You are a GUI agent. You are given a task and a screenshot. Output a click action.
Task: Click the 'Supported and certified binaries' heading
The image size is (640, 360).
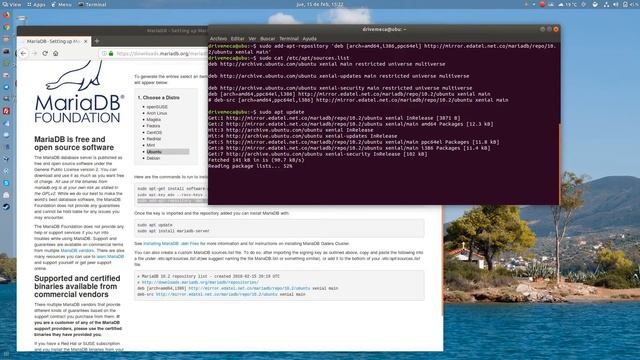point(77,286)
